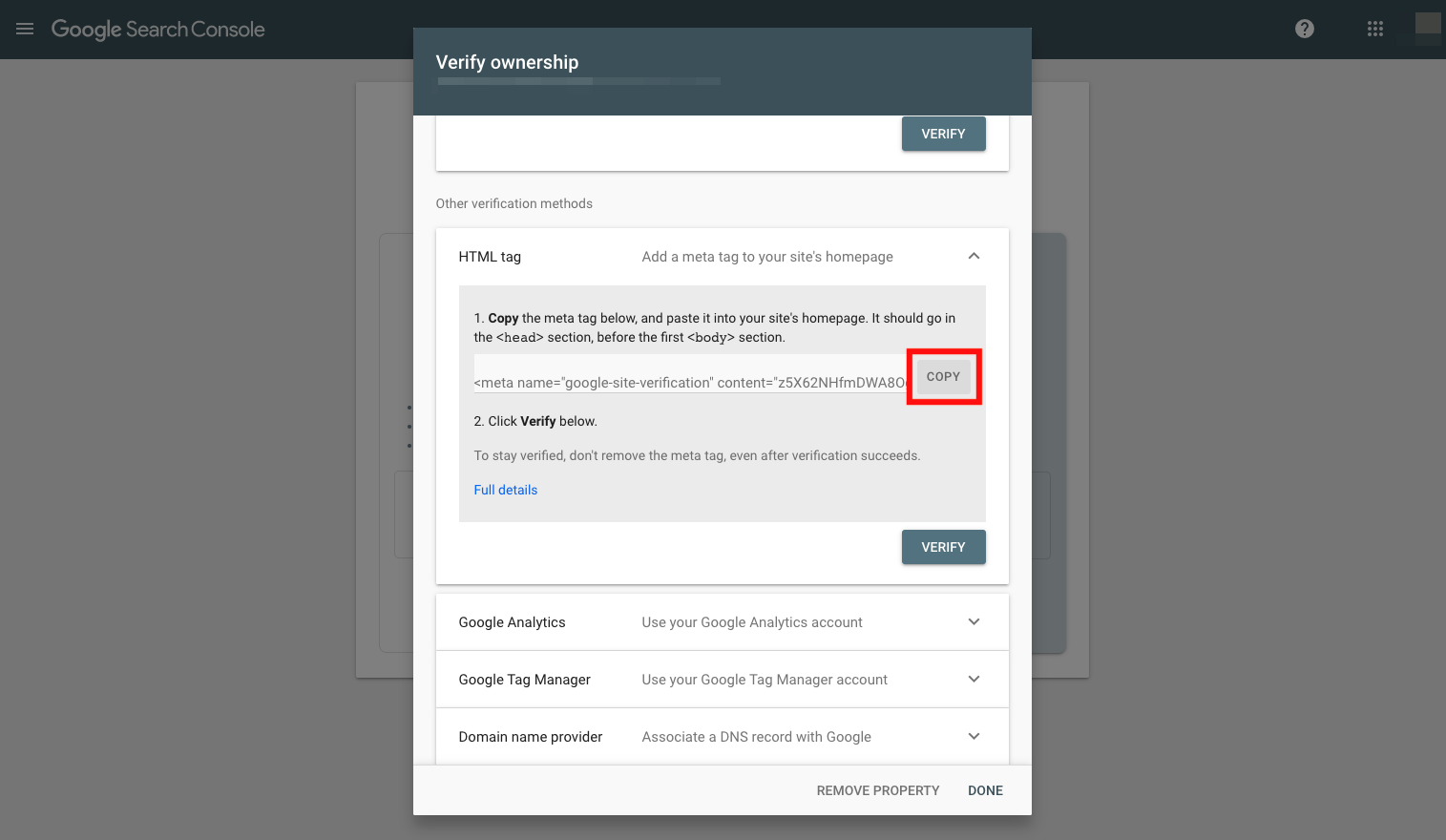
Task: Click VERIFY under the HTML tag section
Action: (x=943, y=547)
